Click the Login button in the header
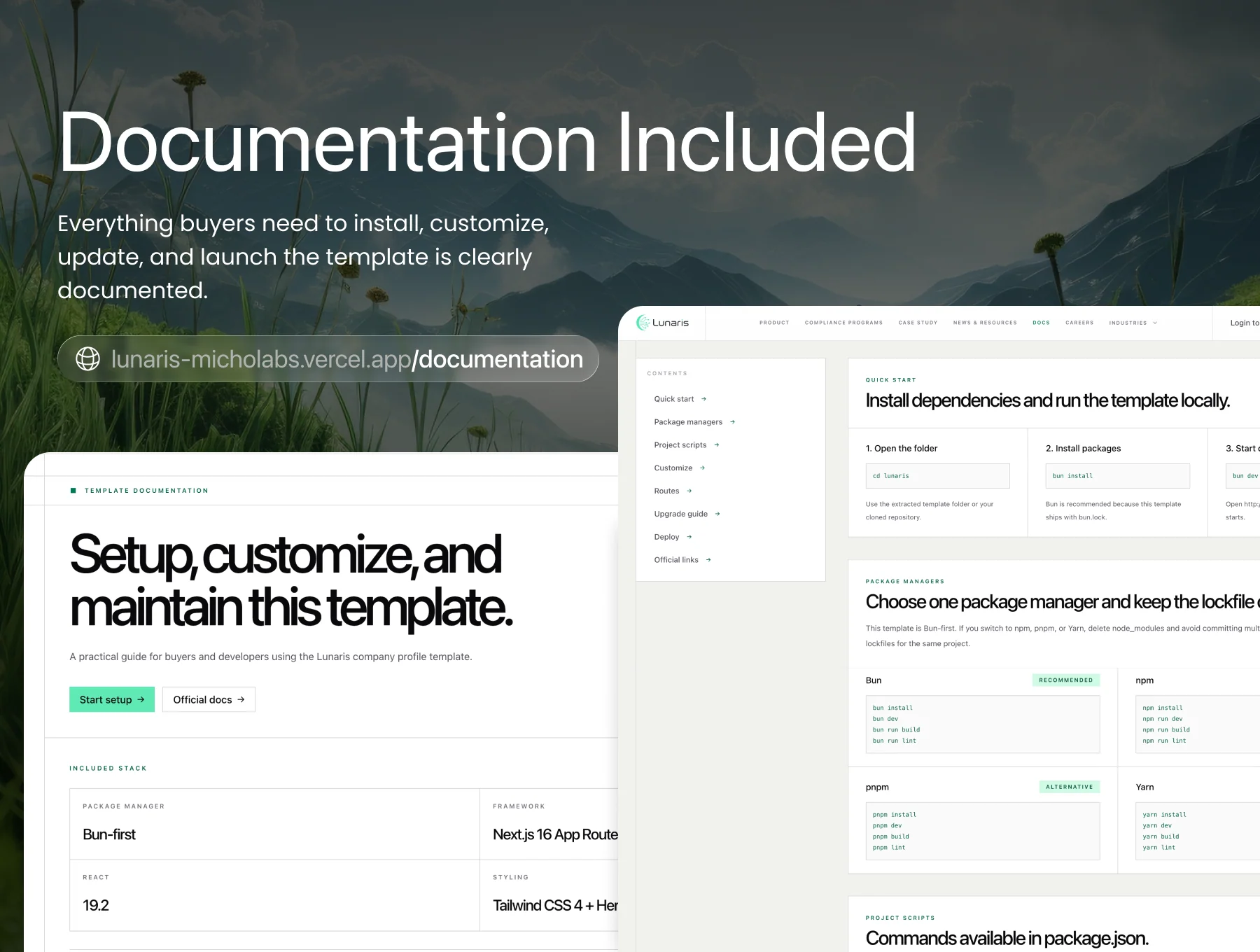The image size is (1260, 952). pyautogui.click(x=1244, y=323)
